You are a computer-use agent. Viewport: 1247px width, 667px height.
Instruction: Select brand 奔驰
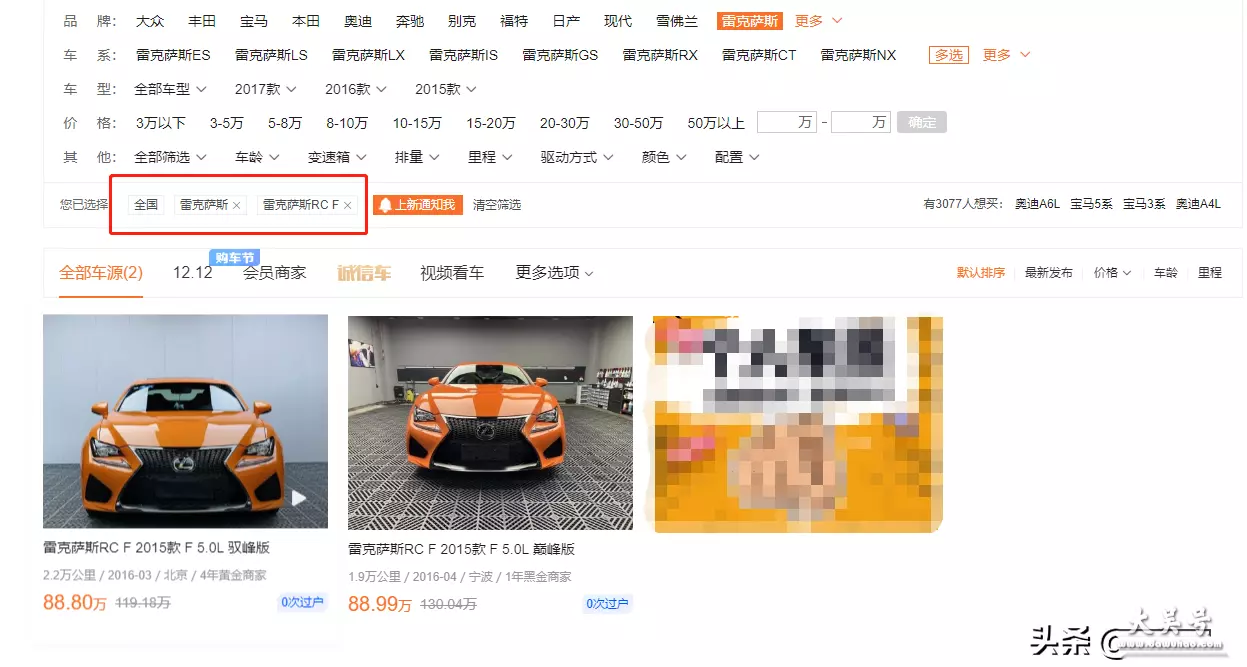click(x=410, y=21)
